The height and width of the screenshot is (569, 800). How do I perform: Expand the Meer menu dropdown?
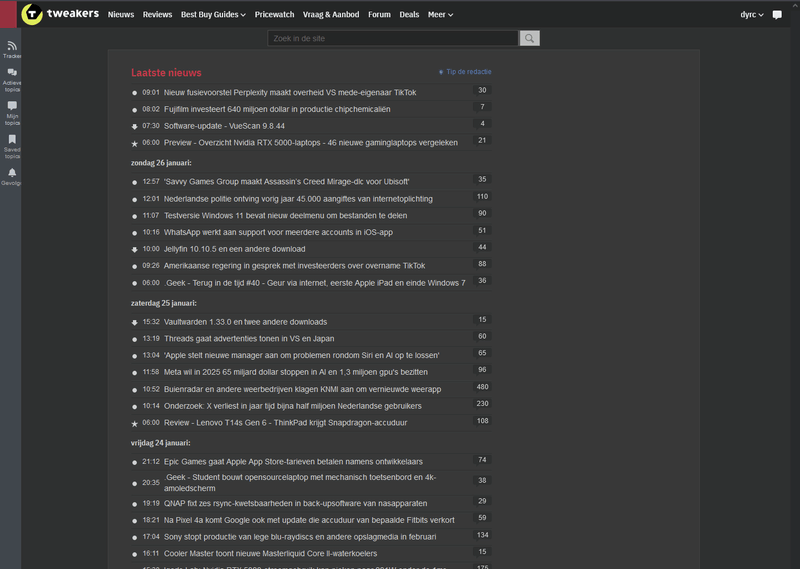tap(440, 15)
